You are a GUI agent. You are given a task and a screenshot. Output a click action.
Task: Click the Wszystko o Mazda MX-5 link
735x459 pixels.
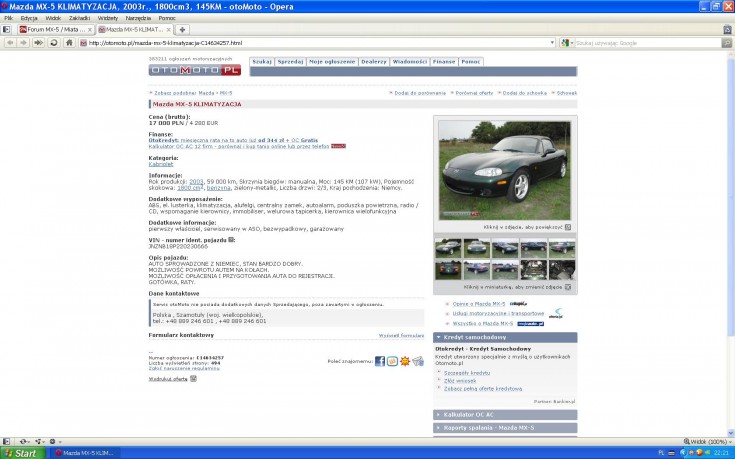tap(482, 324)
